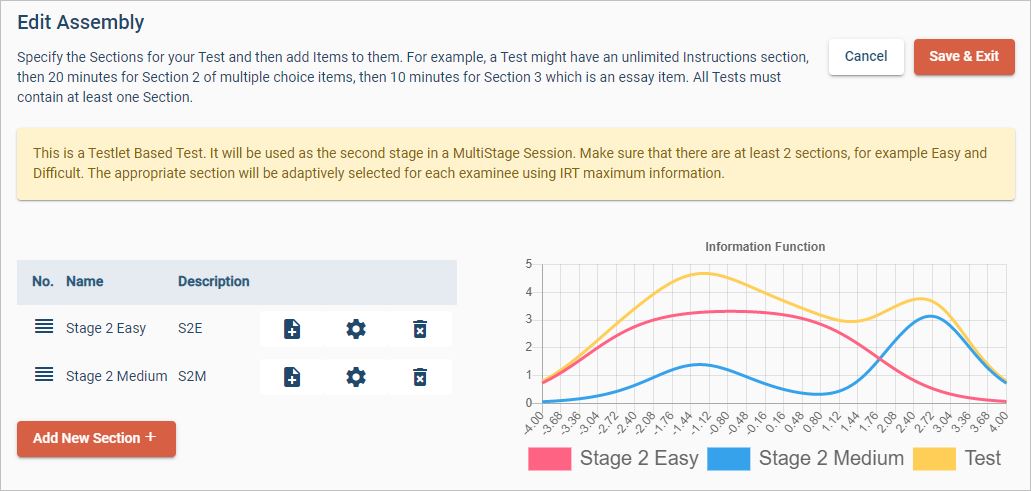Add item to Stage 2 Easy section
This screenshot has height=491, width=1031.
pos(291,329)
